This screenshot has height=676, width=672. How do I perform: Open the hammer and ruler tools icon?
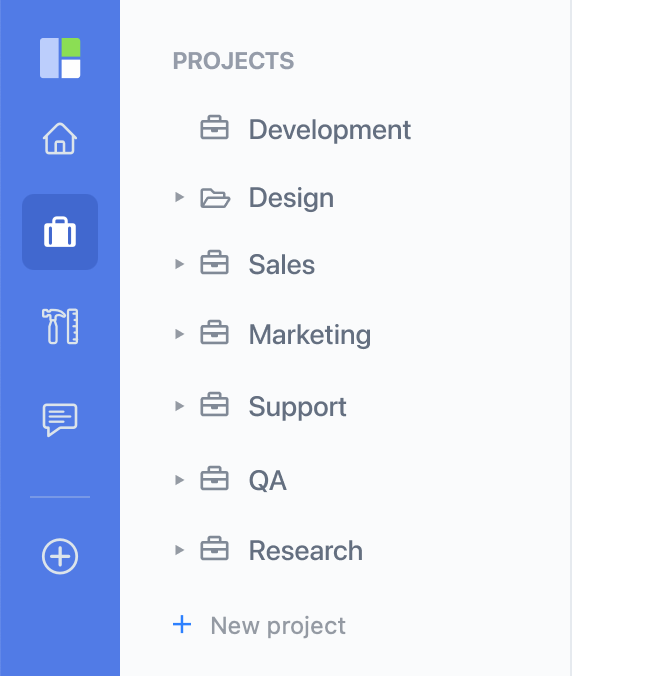[60, 326]
